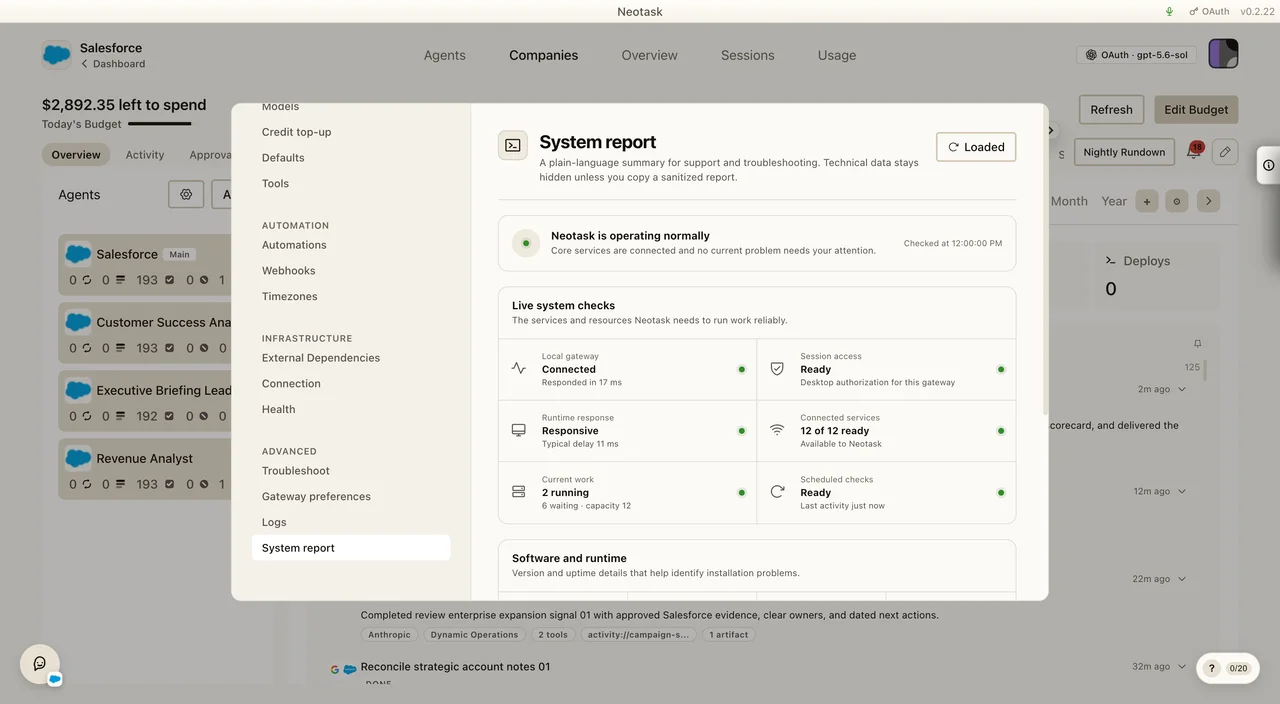Open the Agents panel gear settings icon
1280x704 pixels.
tap(186, 195)
